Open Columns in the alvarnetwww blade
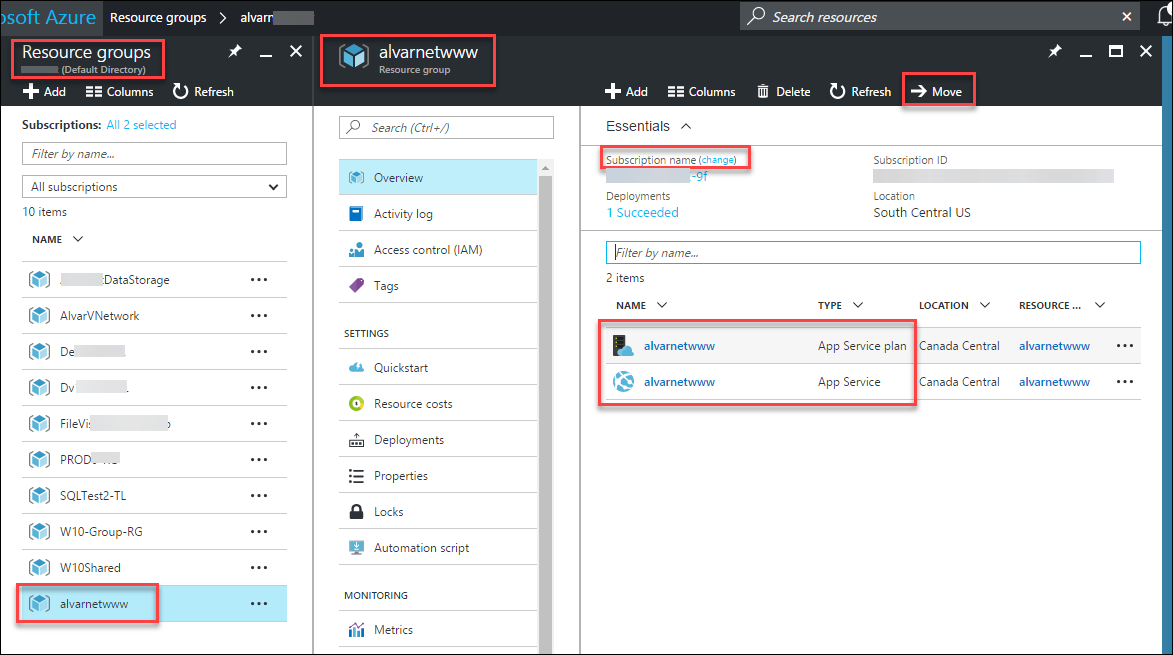This screenshot has height=655, width=1173. pyautogui.click(x=702, y=91)
